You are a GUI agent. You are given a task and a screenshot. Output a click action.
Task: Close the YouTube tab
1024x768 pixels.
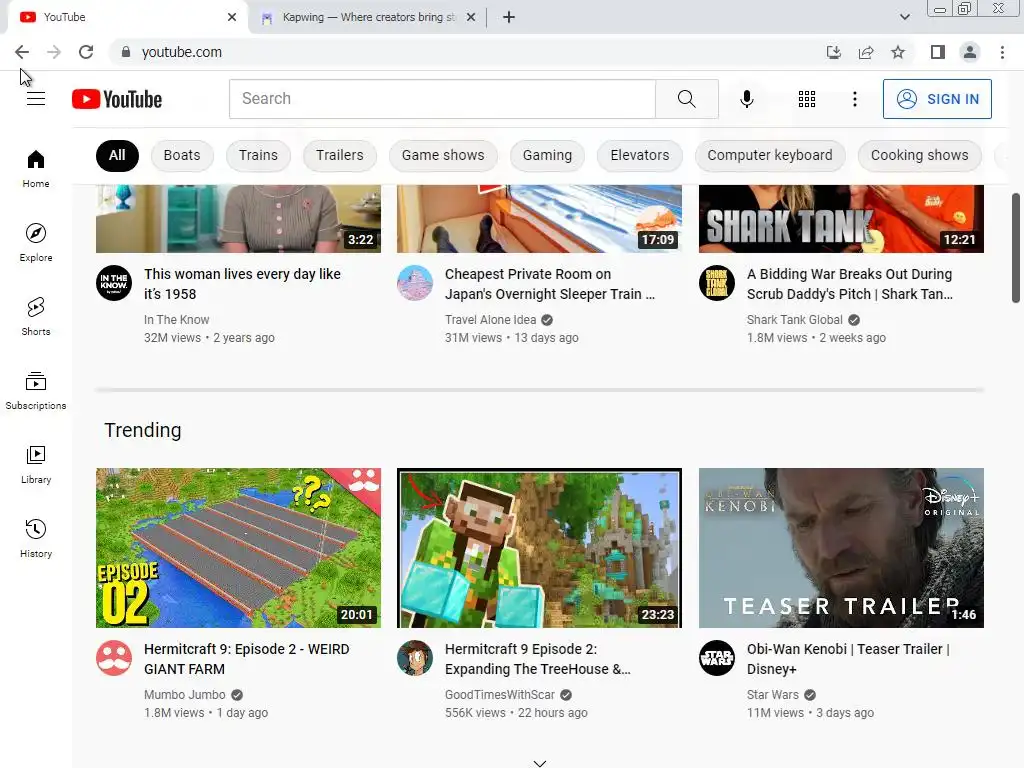point(232,17)
